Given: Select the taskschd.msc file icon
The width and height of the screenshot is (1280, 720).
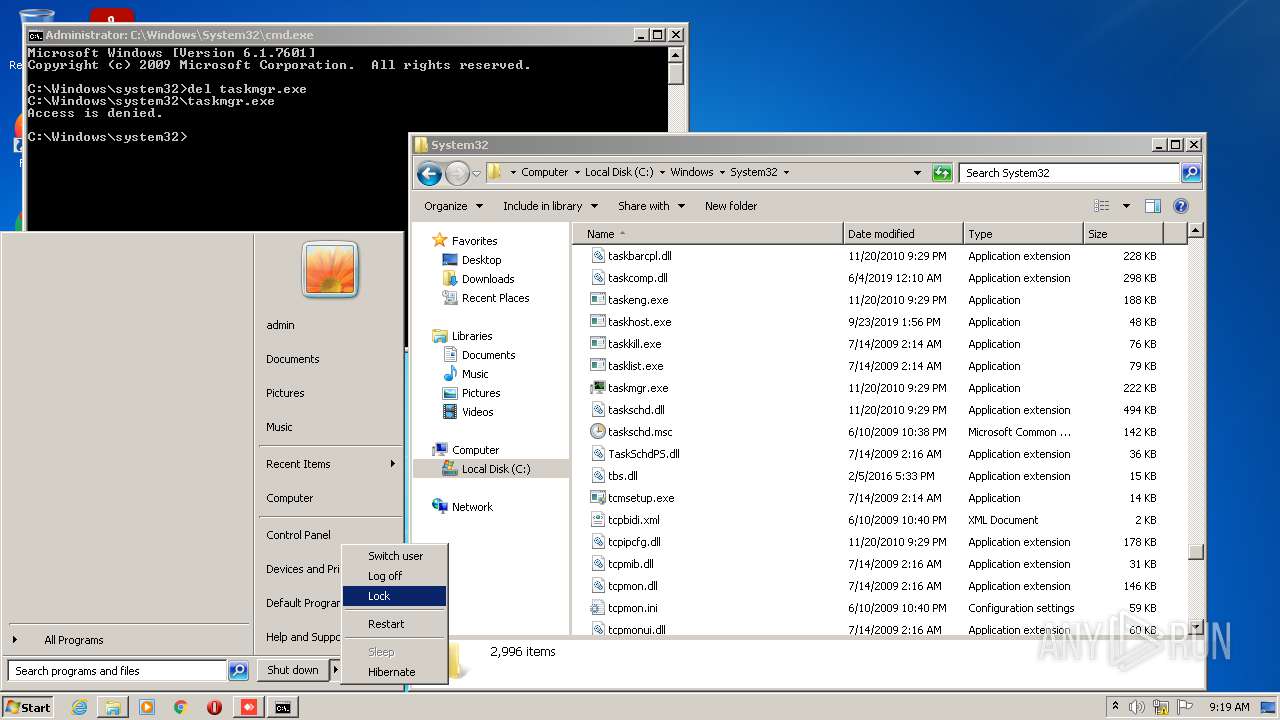Looking at the screenshot, I should pos(598,432).
